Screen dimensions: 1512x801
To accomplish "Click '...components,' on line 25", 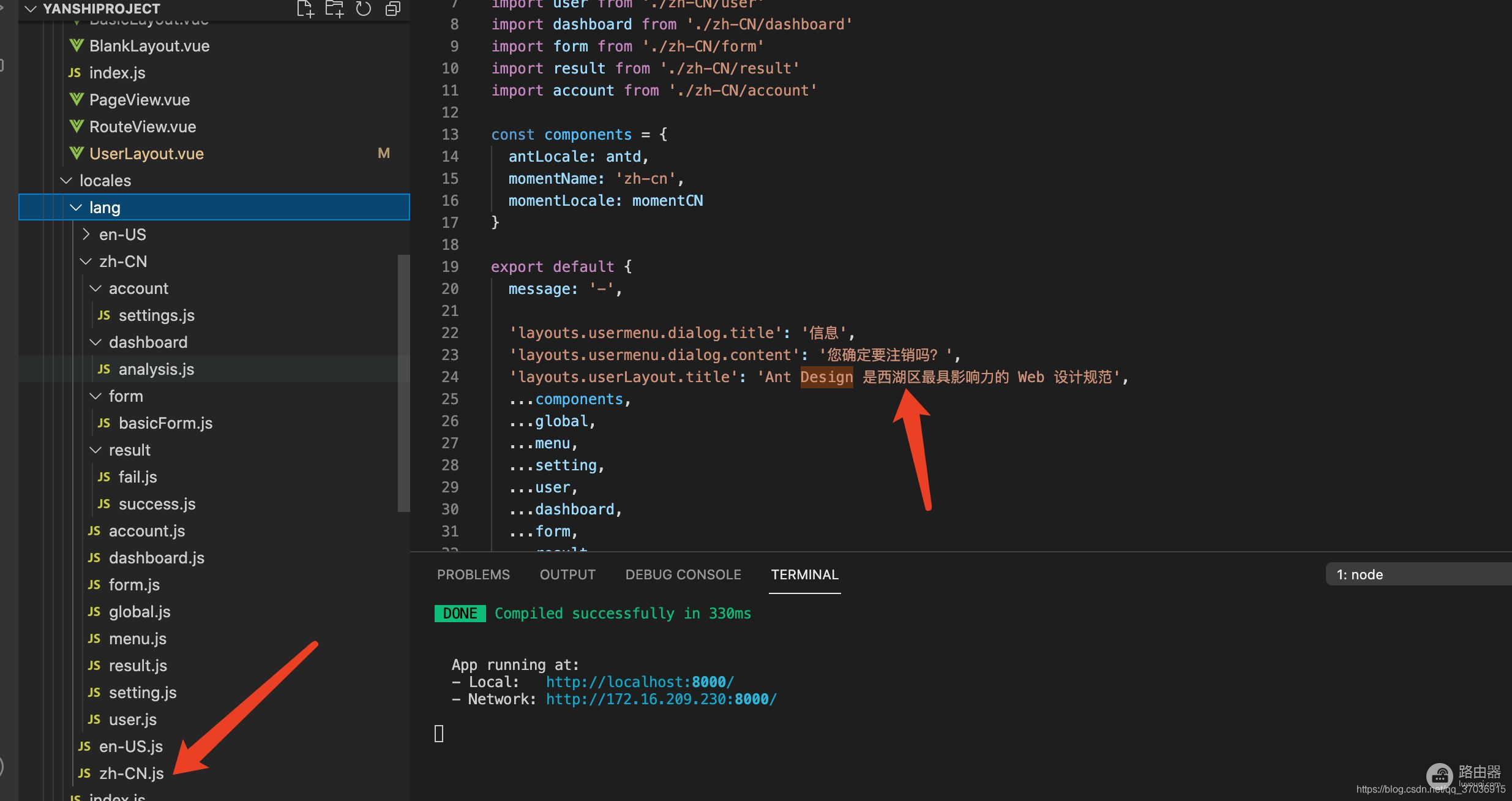I will [x=570, y=399].
